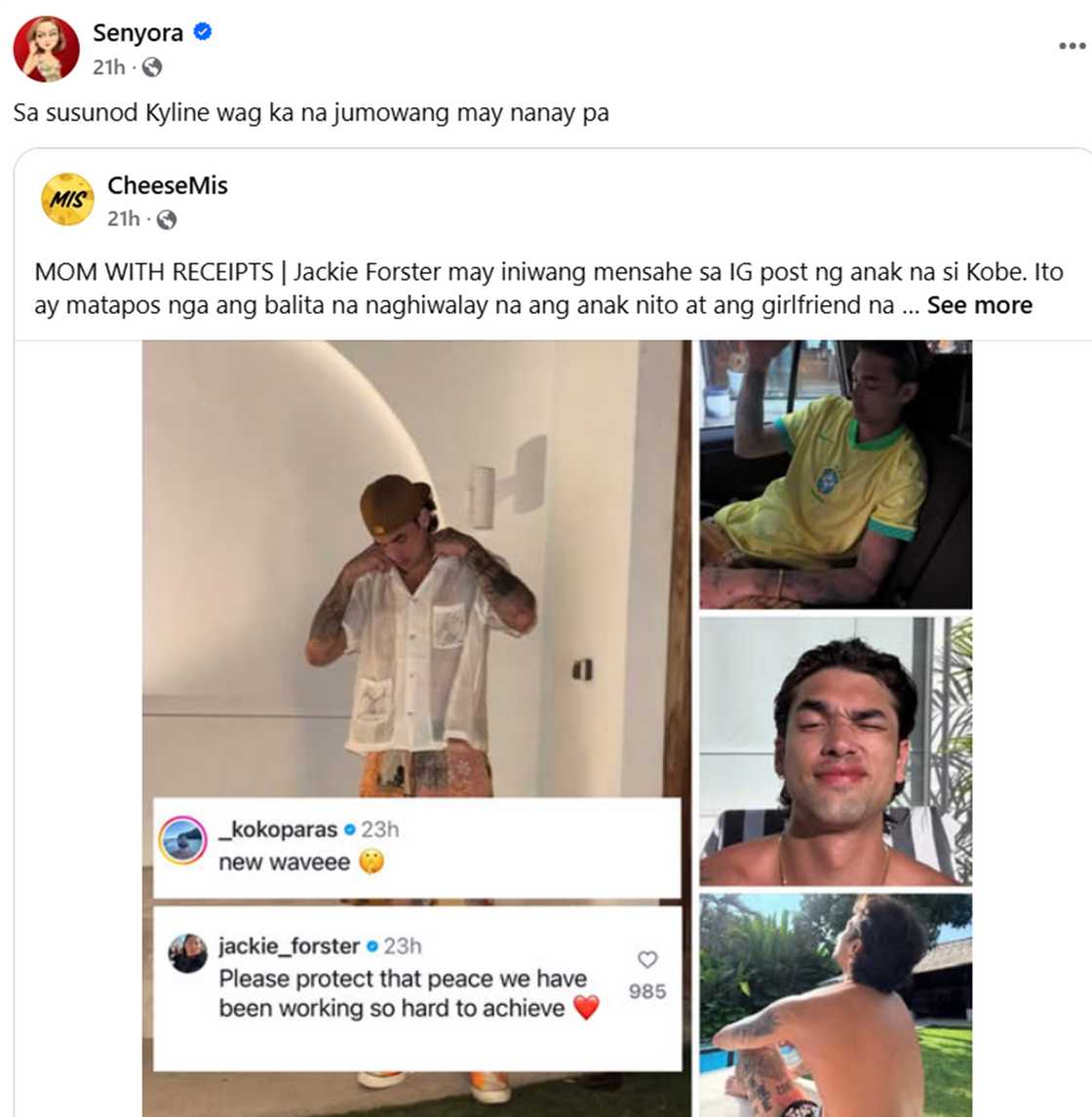Viewport: 1092px width, 1117px height.
Task: View the shirtless poolside back photo
Action: pos(836,1004)
